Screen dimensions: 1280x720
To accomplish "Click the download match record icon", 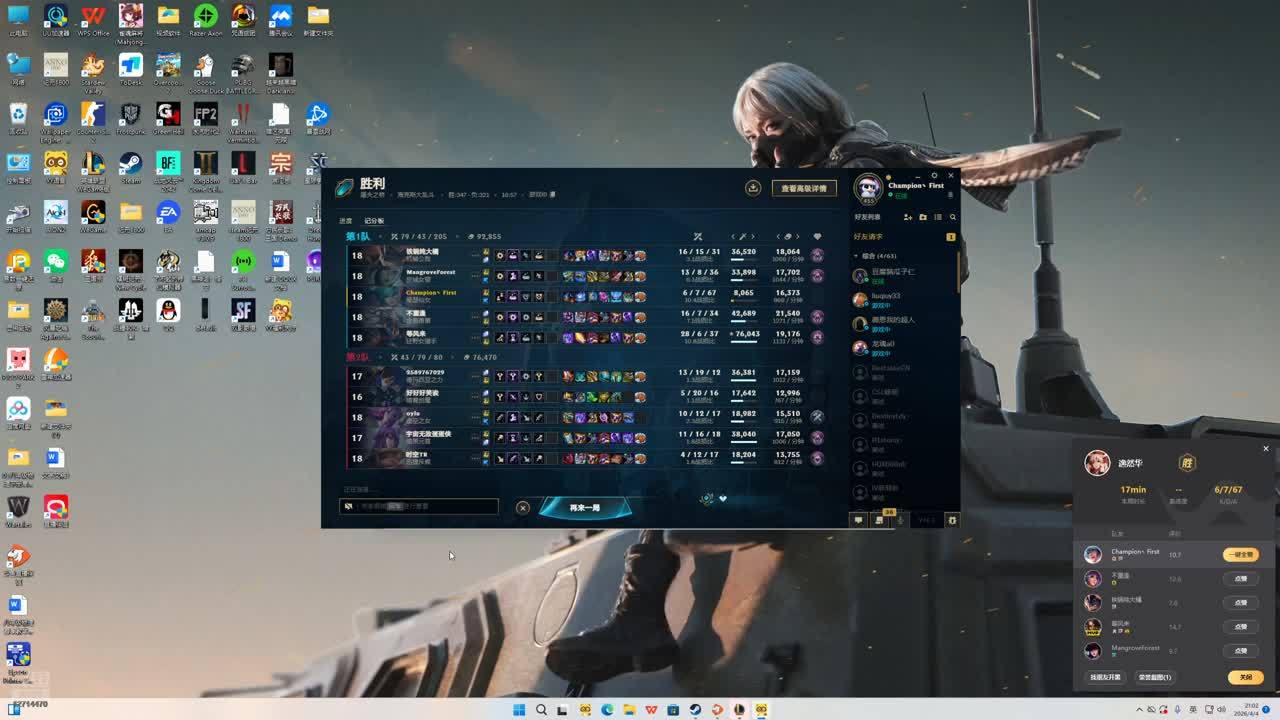I will (x=753, y=188).
